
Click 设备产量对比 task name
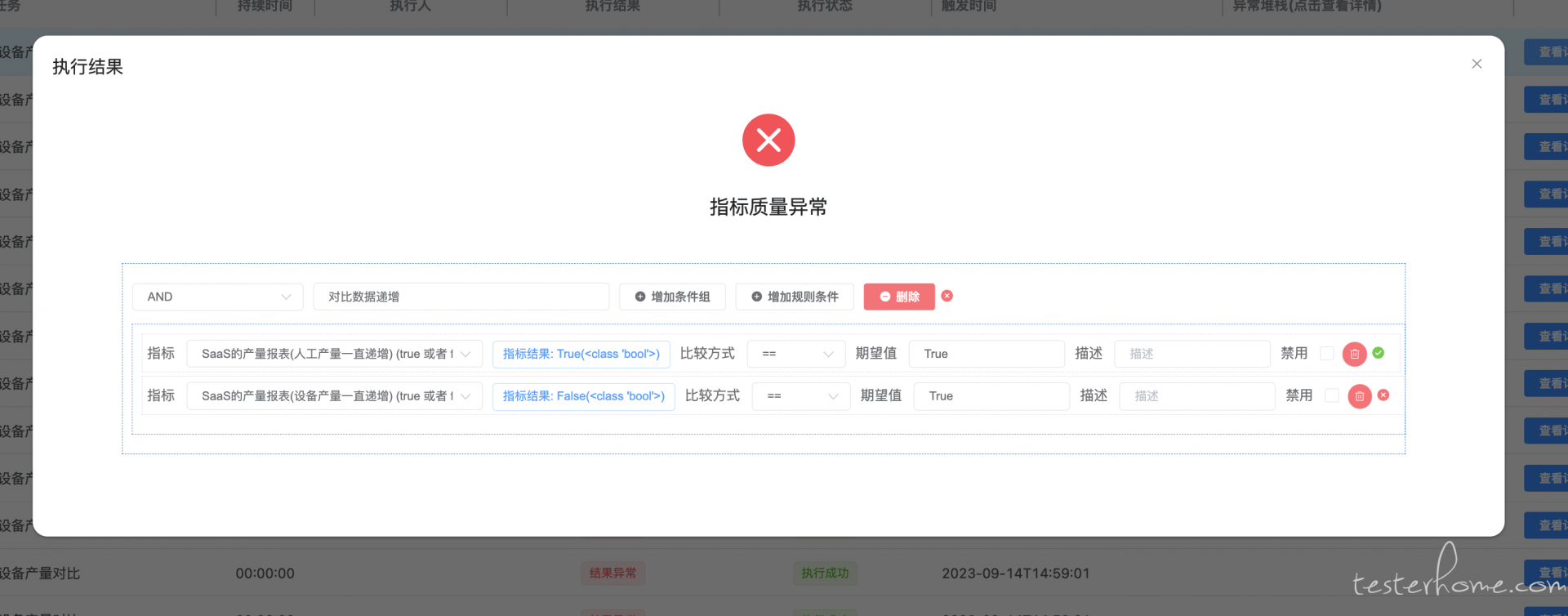[x=40, y=574]
